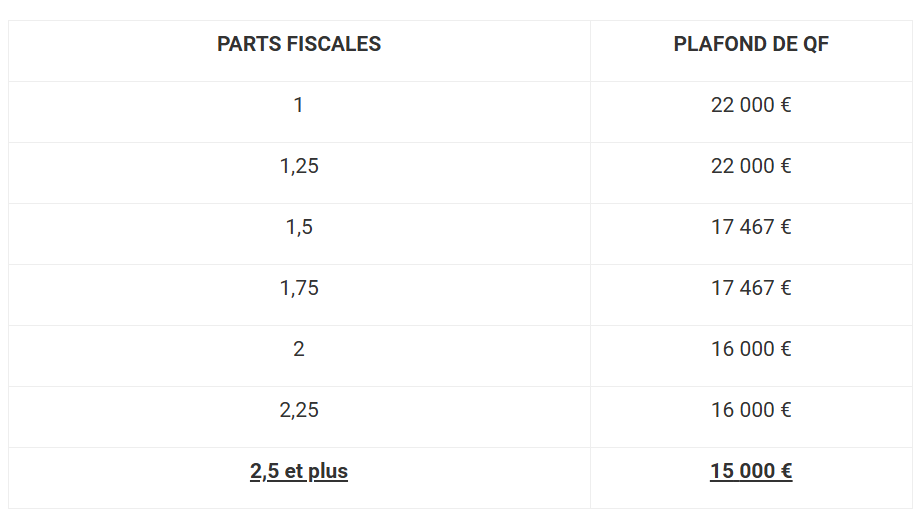Click the letters 'QF' in the header
This screenshot has height=521, width=921.
[815, 44]
